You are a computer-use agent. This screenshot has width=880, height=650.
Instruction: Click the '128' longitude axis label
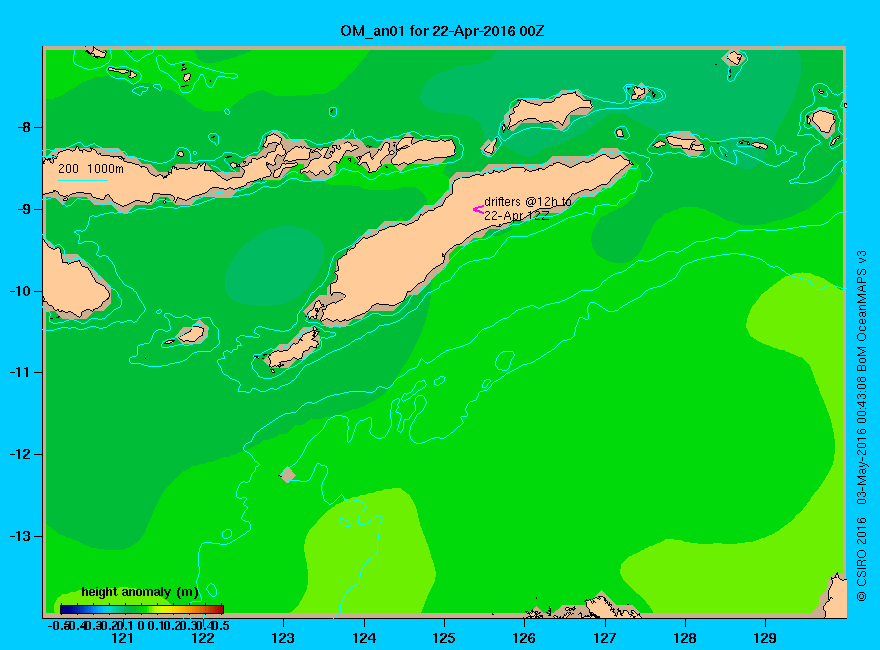[685, 638]
